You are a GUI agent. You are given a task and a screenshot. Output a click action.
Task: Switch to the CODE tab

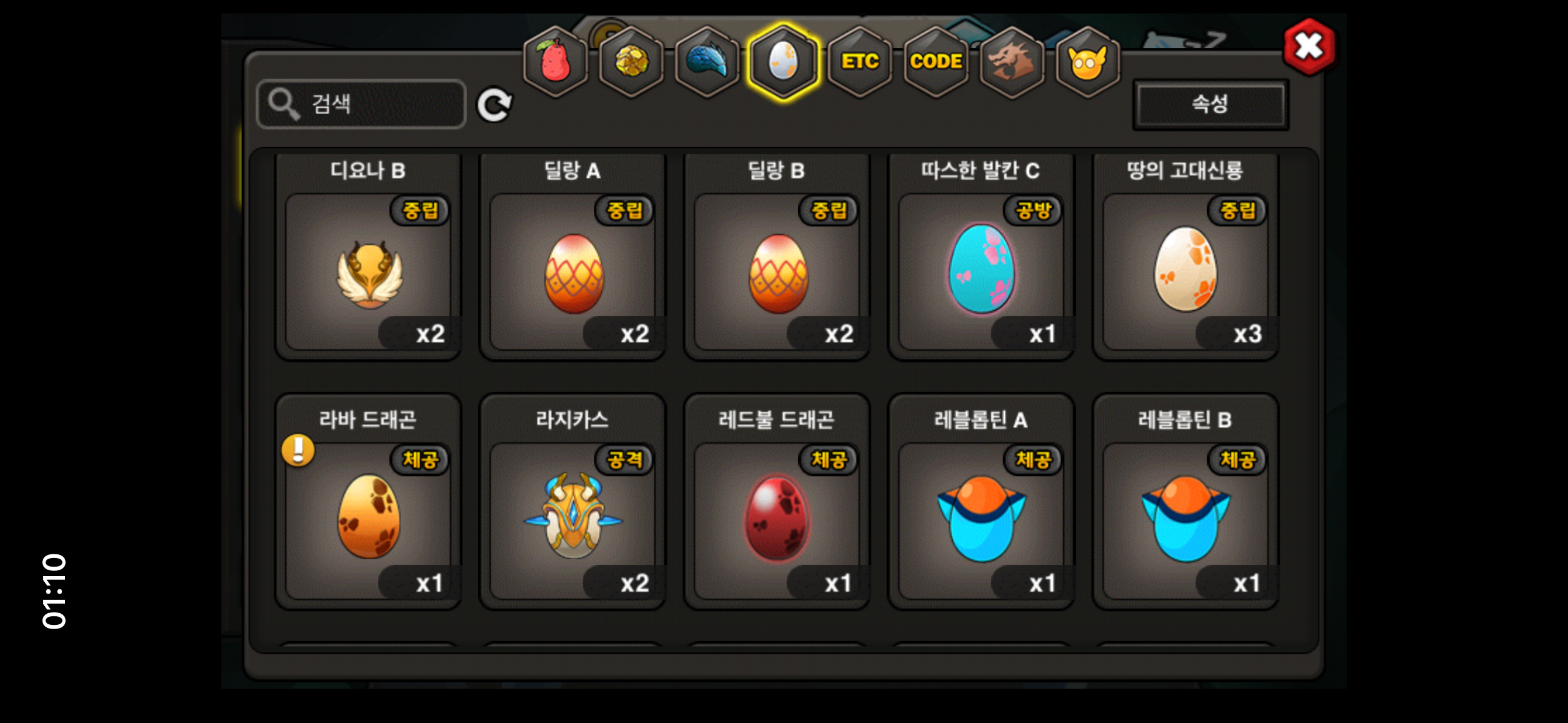coord(936,61)
